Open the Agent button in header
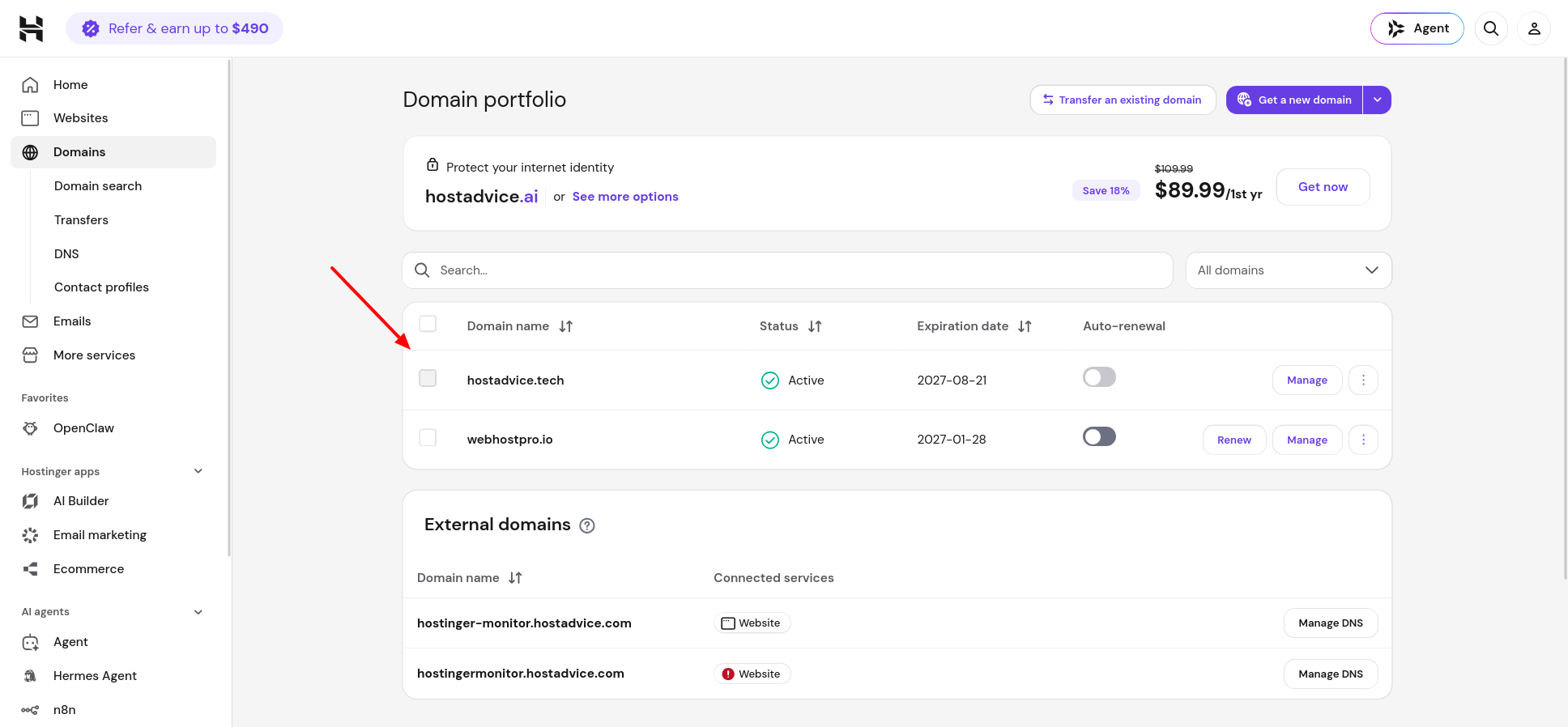This screenshot has height=727, width=1568. (1417, 28)
